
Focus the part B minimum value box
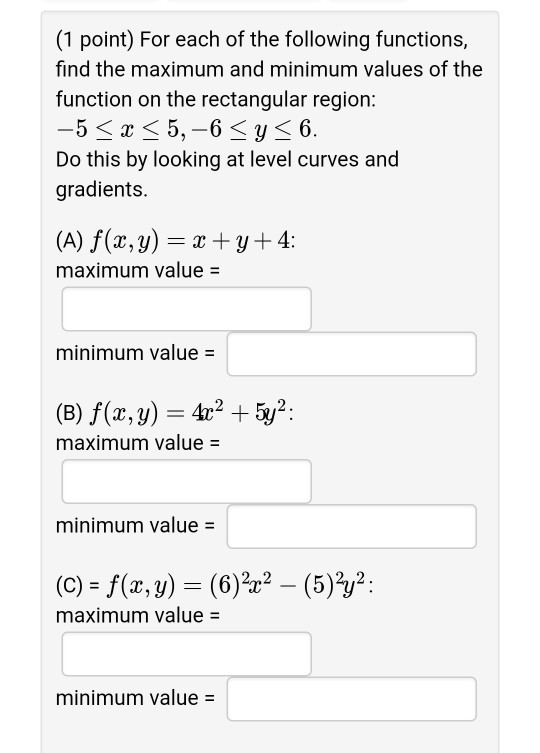[352, 526]
